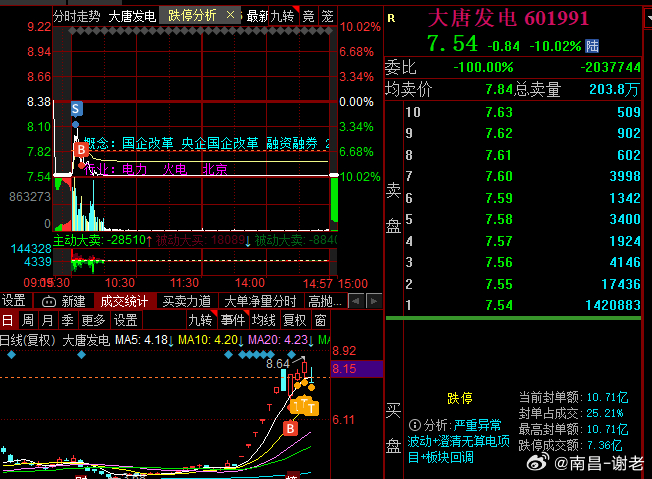Select sell level 6 price 7.59
This screenshot has width=652, height=479.
coord(499,198)
